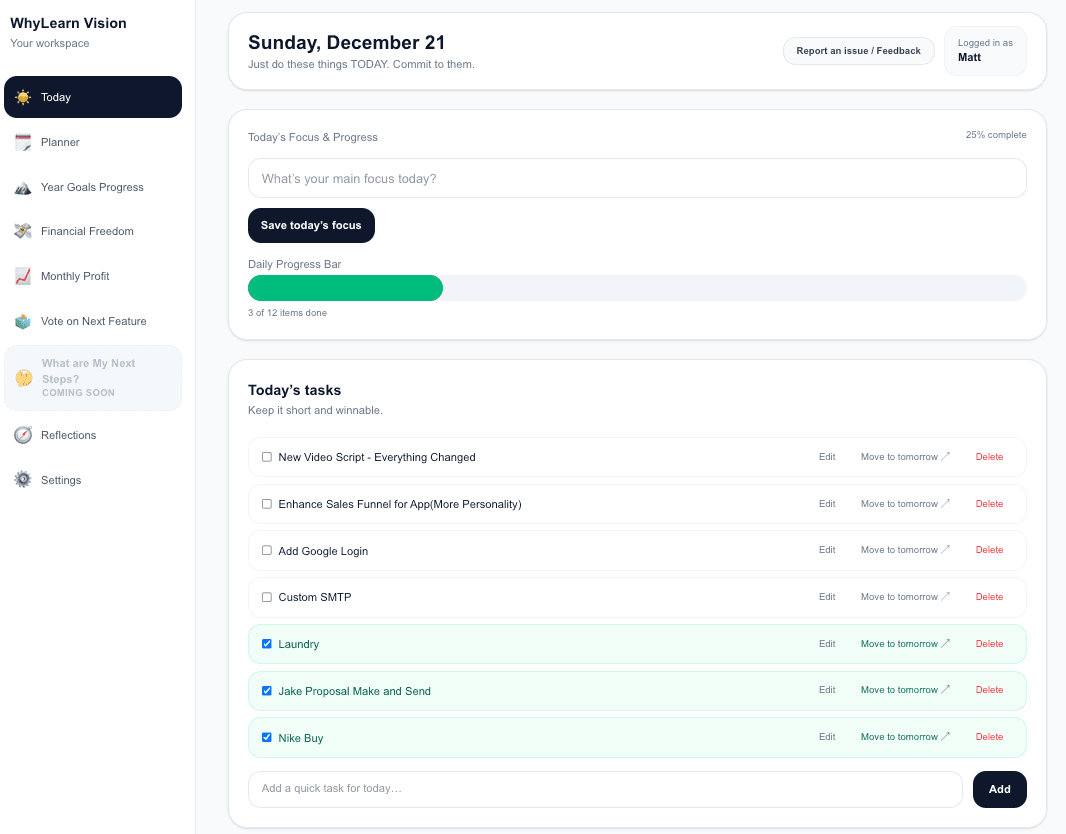Screen dimensions: 1066x834
Task: Open the What are My Next Steps section
Action: (x=93, y=378)
